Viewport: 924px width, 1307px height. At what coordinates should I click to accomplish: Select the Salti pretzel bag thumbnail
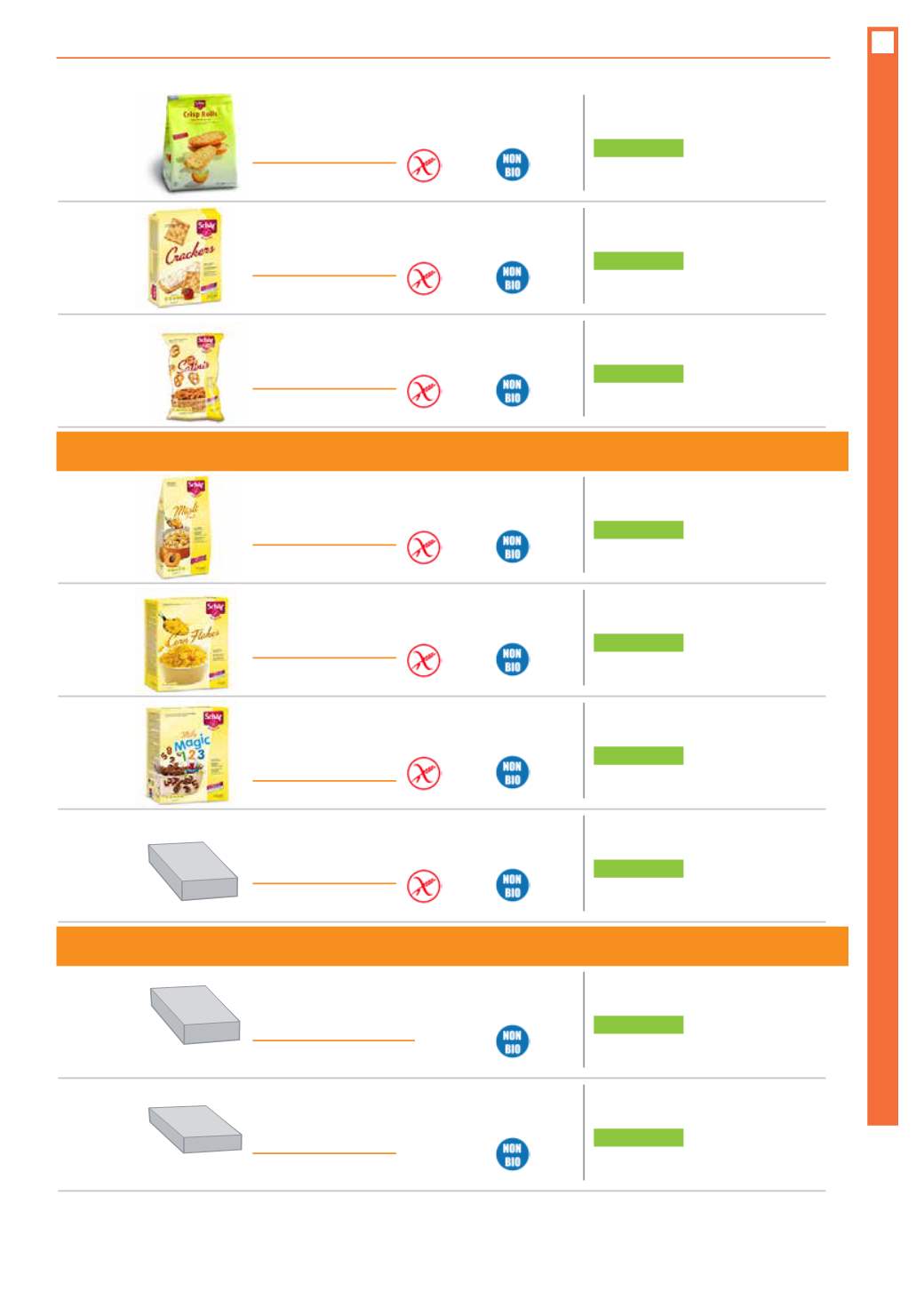[193, 376]
